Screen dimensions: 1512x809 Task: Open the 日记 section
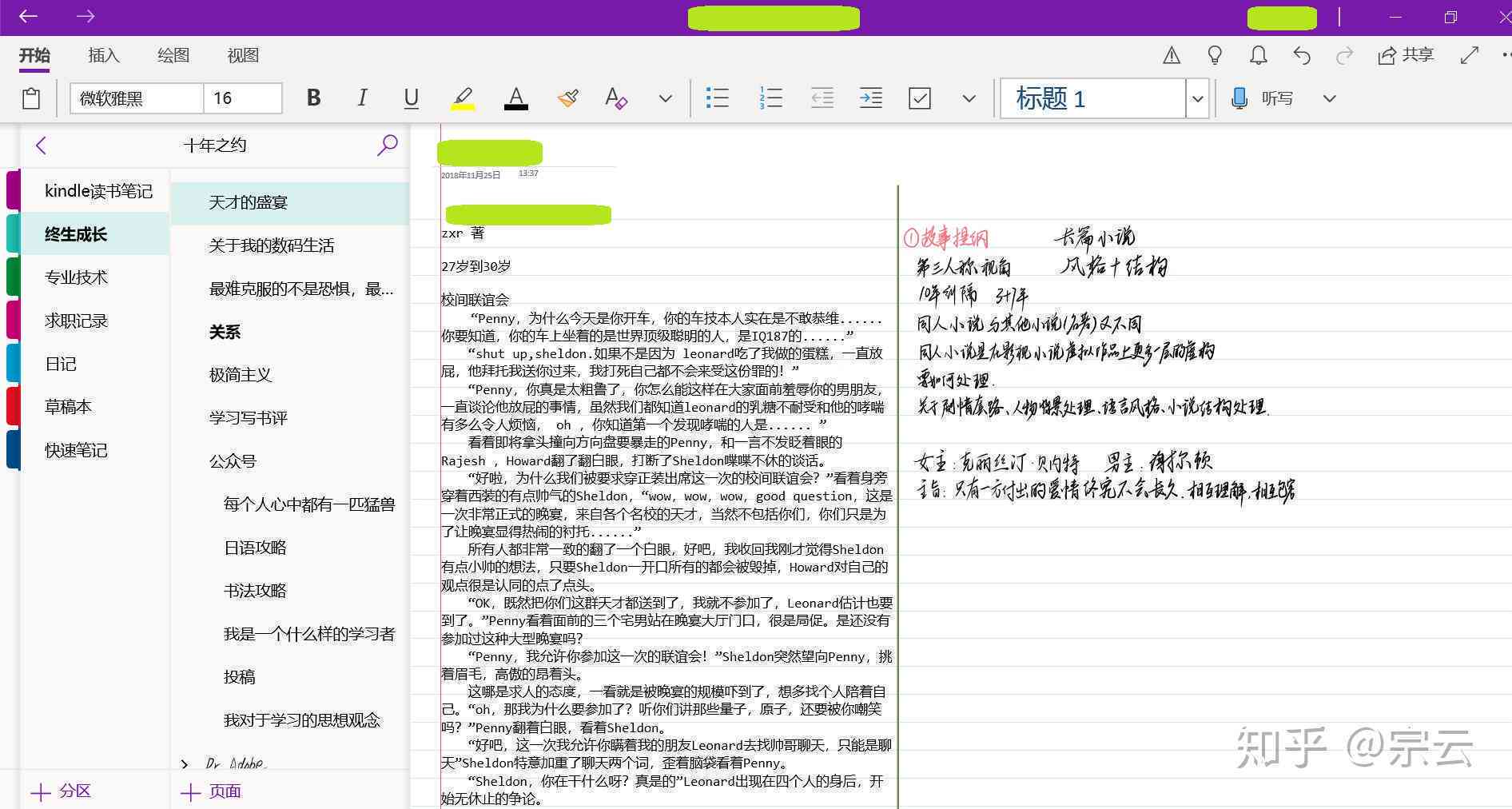94,364
